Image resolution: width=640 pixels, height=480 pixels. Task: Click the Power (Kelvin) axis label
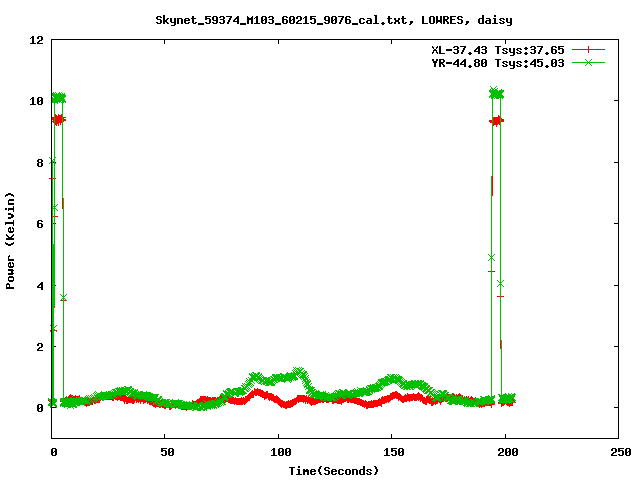click(10, 241)
